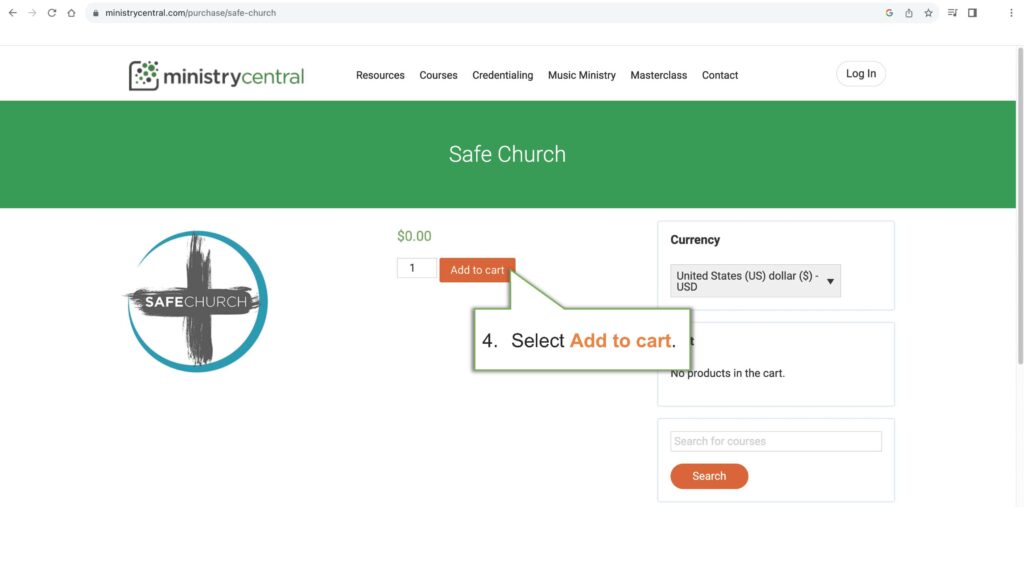Go back with the browser back arrow
Screen dimensions: 1024x576
tap(12, 13)
